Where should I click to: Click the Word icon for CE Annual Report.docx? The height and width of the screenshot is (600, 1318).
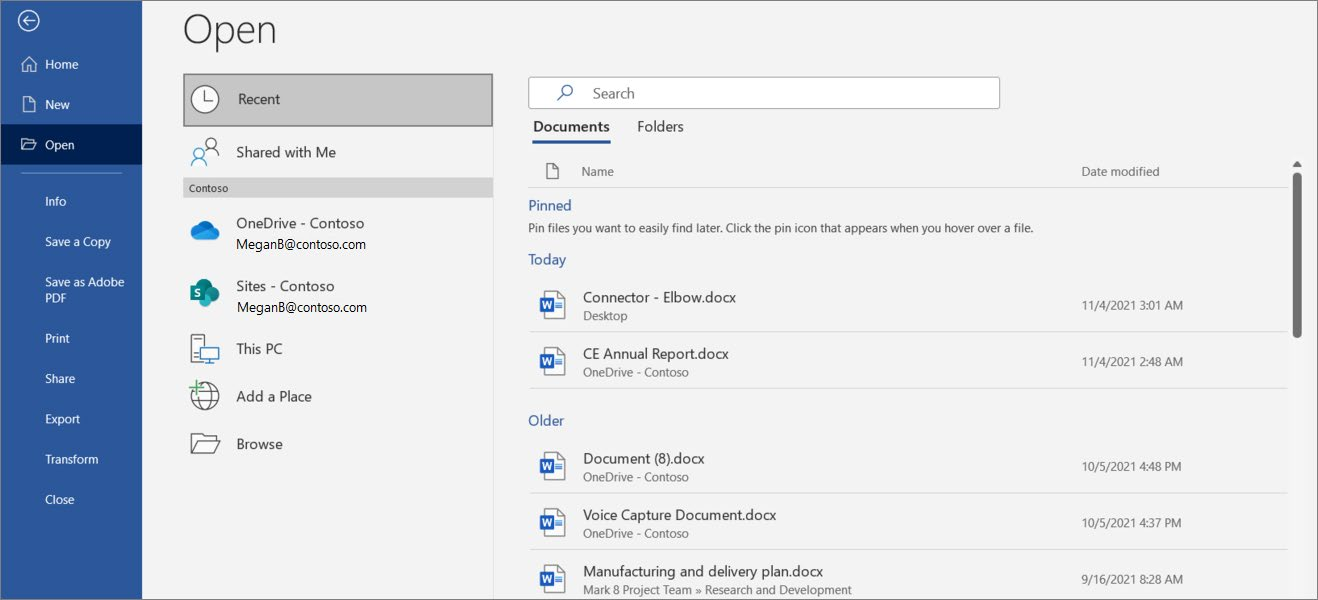(x=552, y=361)
